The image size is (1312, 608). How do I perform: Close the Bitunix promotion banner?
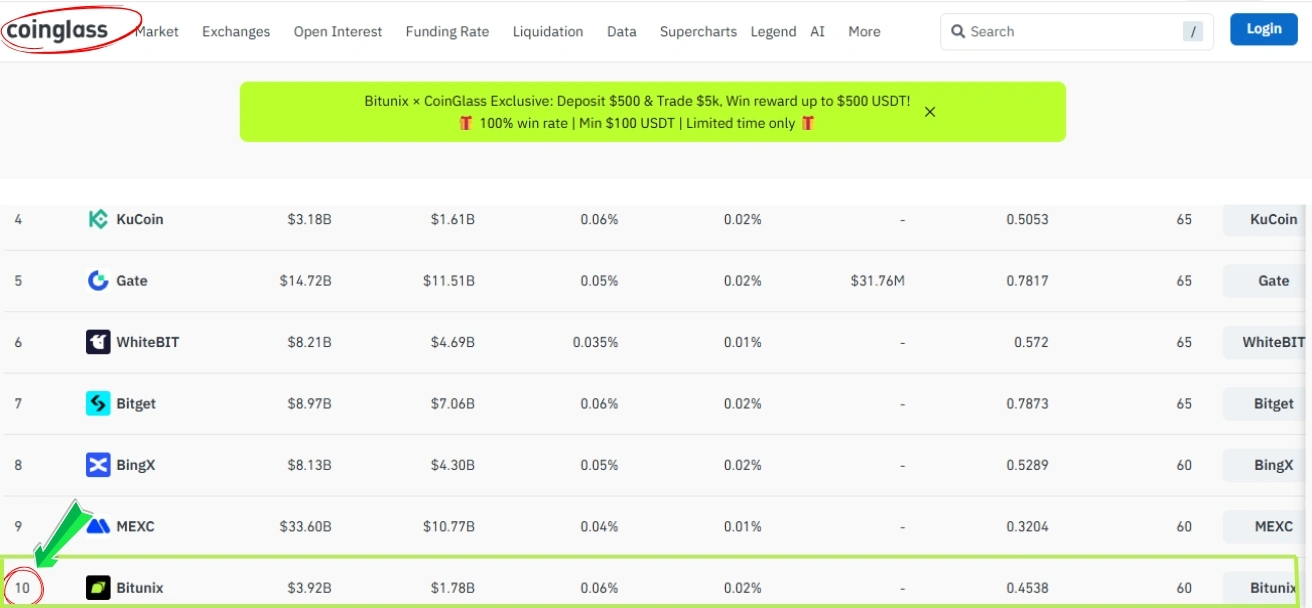930,112
